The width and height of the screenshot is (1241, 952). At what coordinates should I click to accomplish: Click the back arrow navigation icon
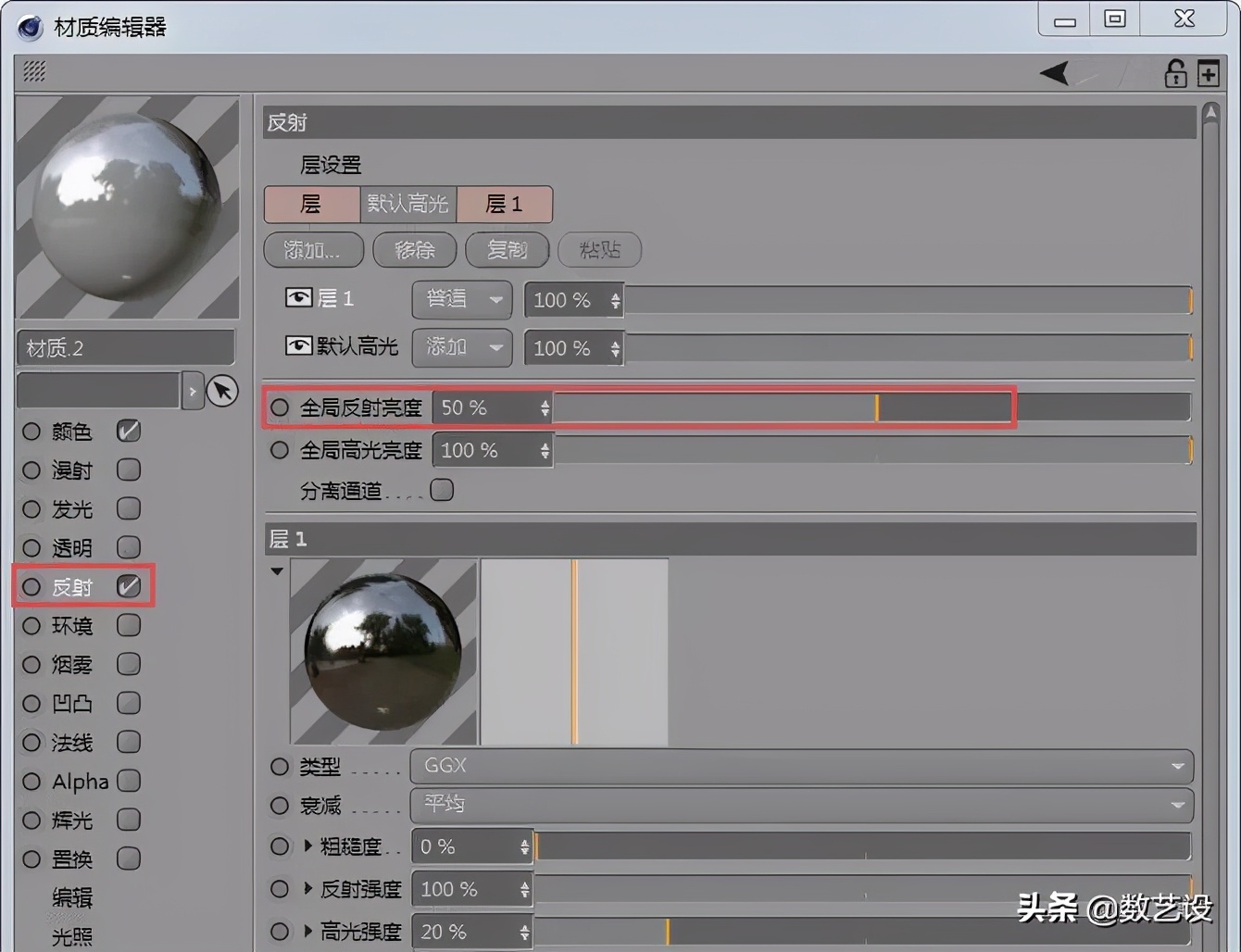coord(1054,71)
